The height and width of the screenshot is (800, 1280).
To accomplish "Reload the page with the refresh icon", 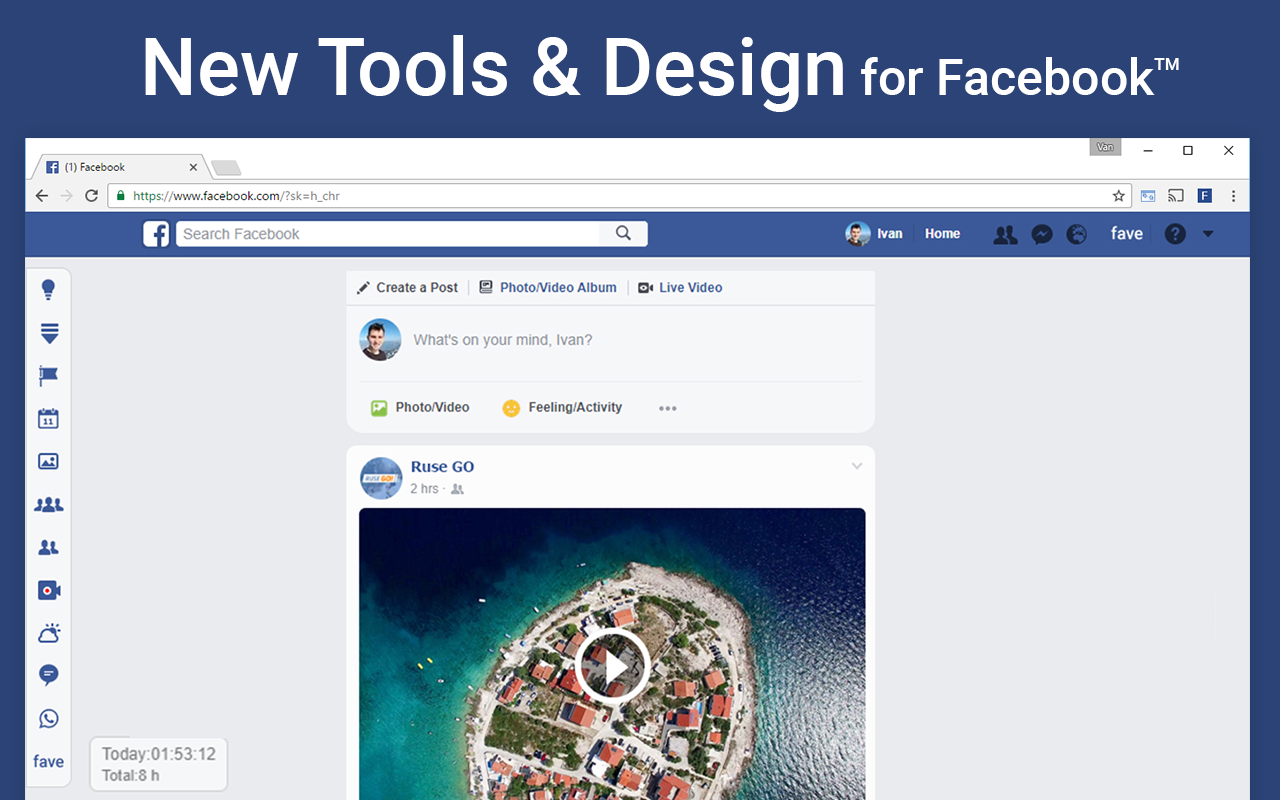I will click(91, 196).
